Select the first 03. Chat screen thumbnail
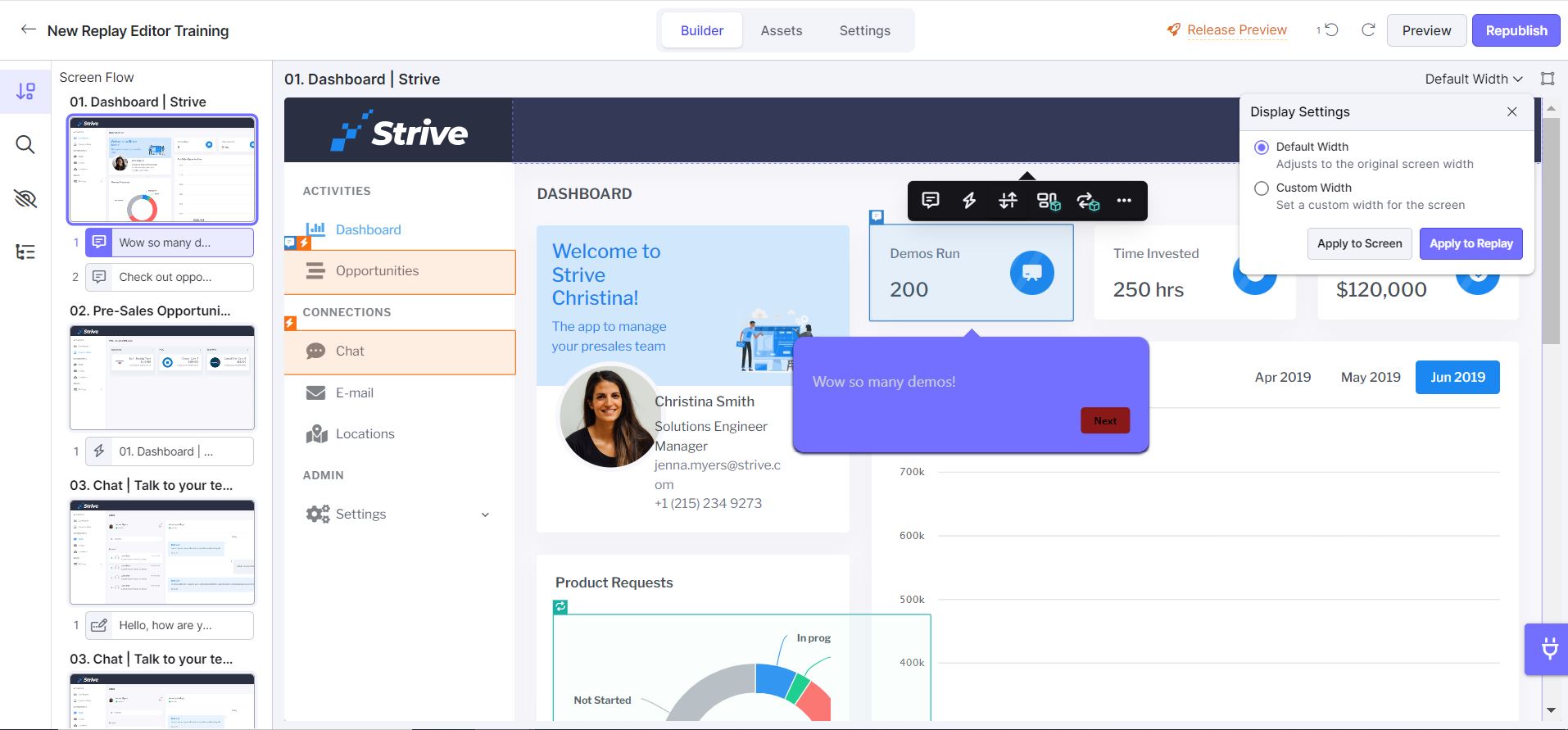Screen dimensions: 1568x730 click(x=162, y=552)
